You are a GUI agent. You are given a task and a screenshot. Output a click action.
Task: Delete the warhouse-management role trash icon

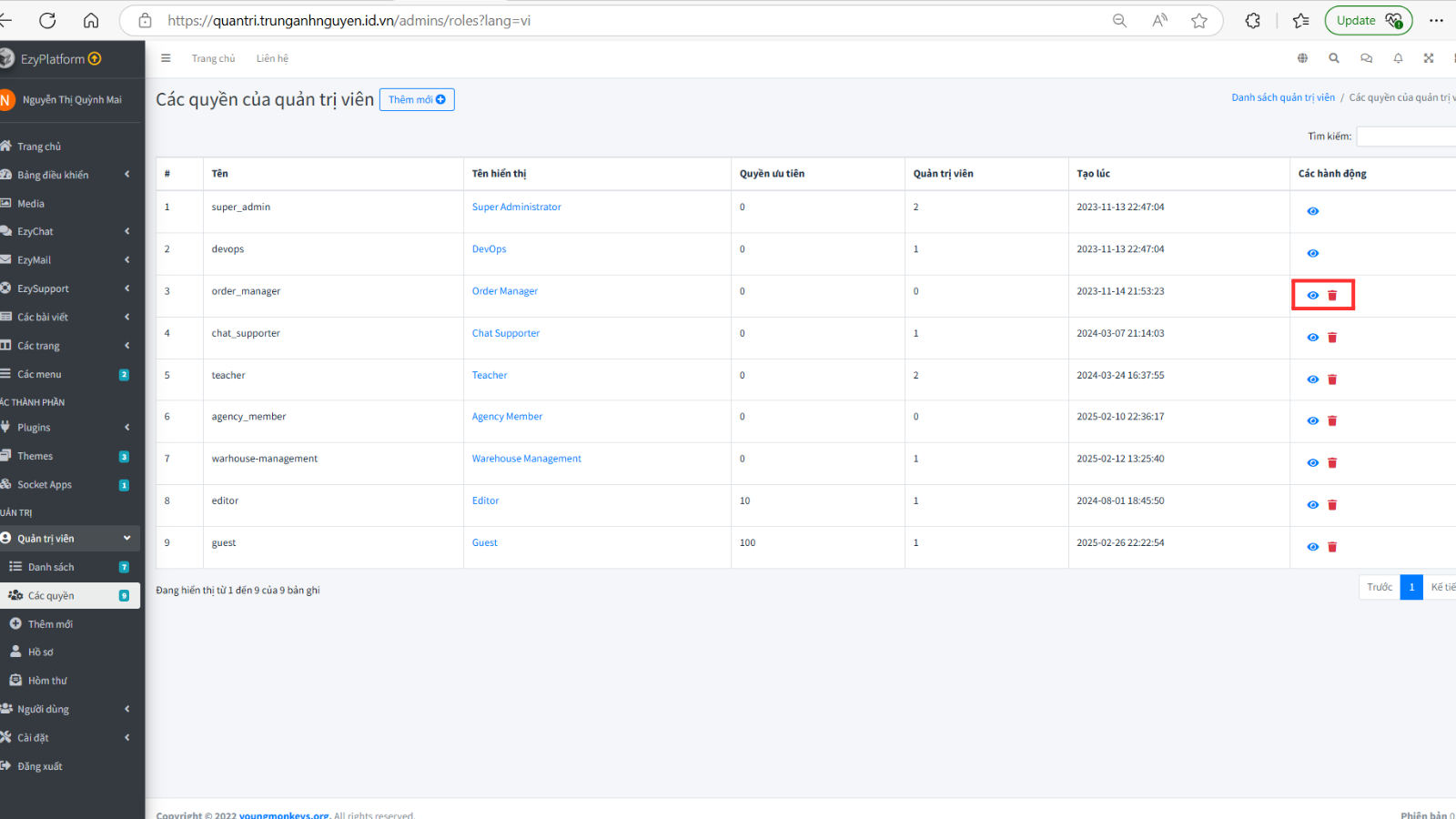coord(1332,463)
